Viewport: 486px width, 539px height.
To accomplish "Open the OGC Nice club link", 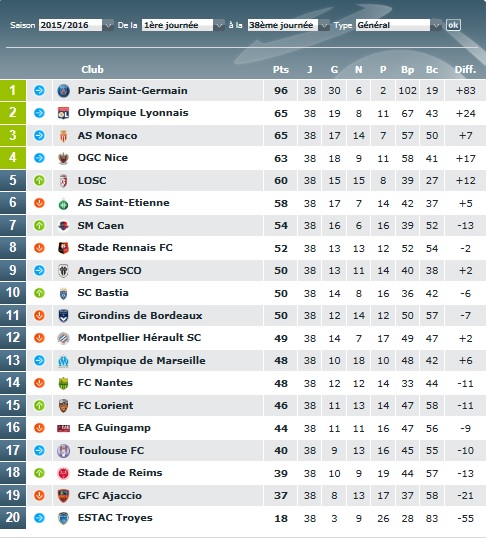I will click(103, 158).
